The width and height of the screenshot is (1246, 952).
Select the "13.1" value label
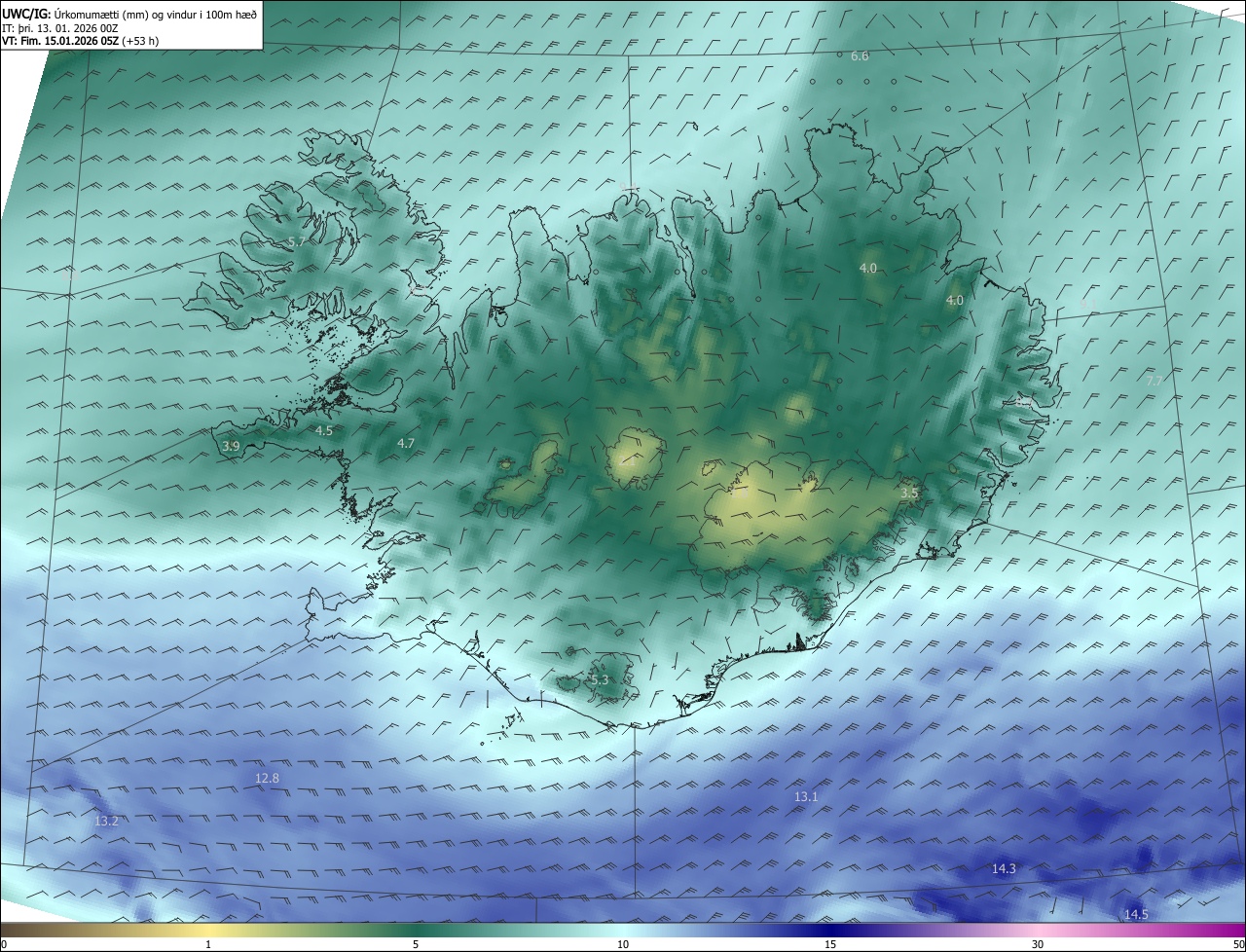(806, 796)
